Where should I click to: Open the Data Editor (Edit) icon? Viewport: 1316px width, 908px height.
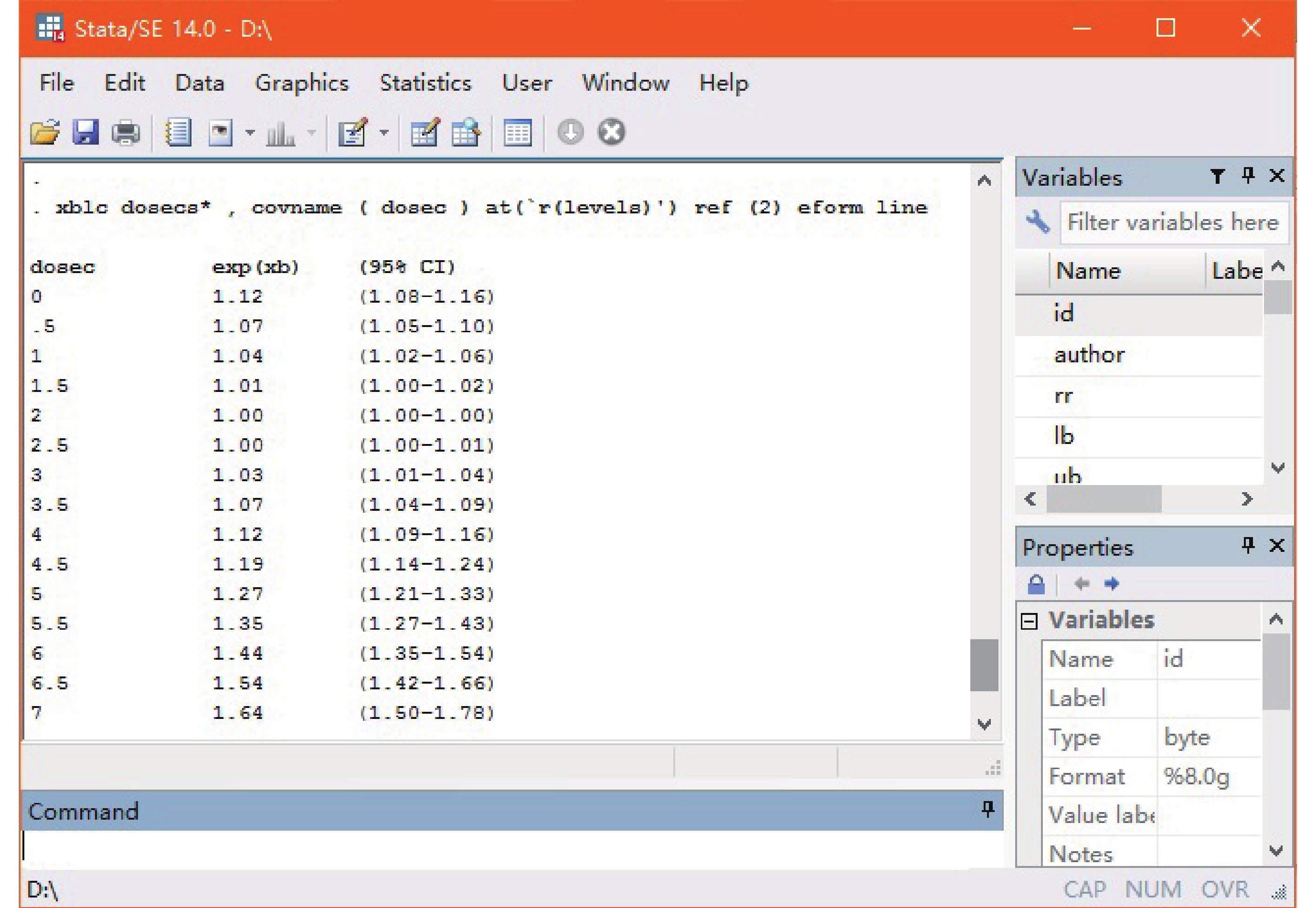[x=425, y=133]
